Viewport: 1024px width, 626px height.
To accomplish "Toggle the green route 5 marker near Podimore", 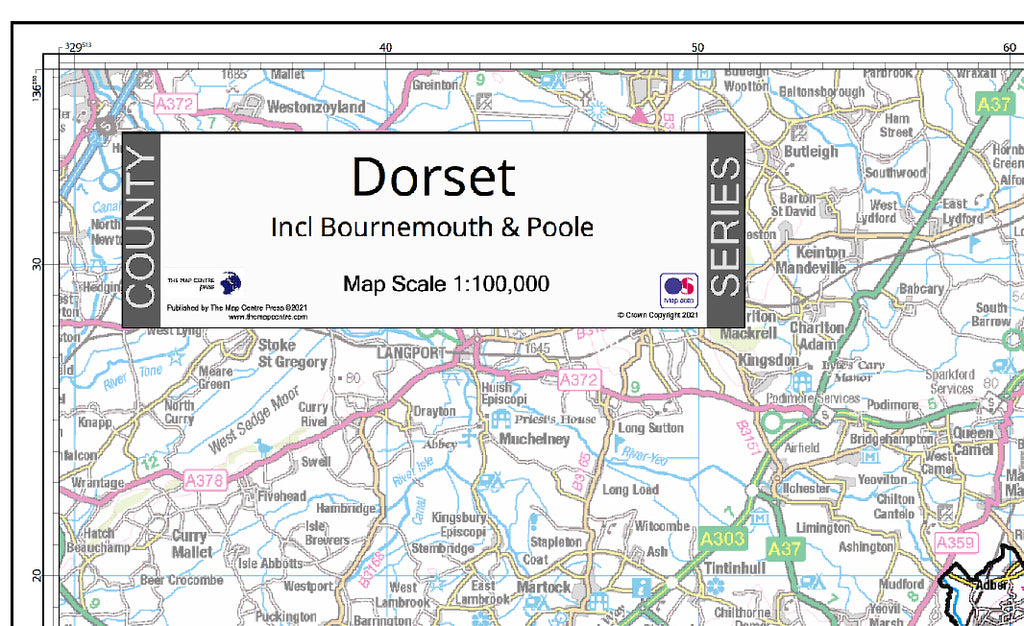I will [x=933, y=403].
